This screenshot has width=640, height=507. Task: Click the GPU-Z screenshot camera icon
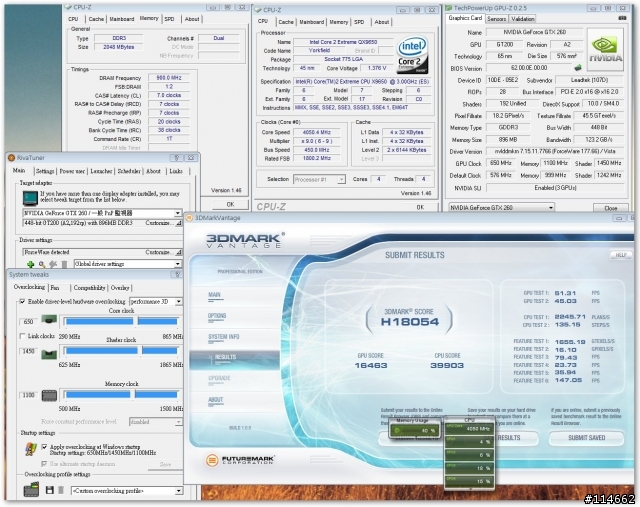622,18
